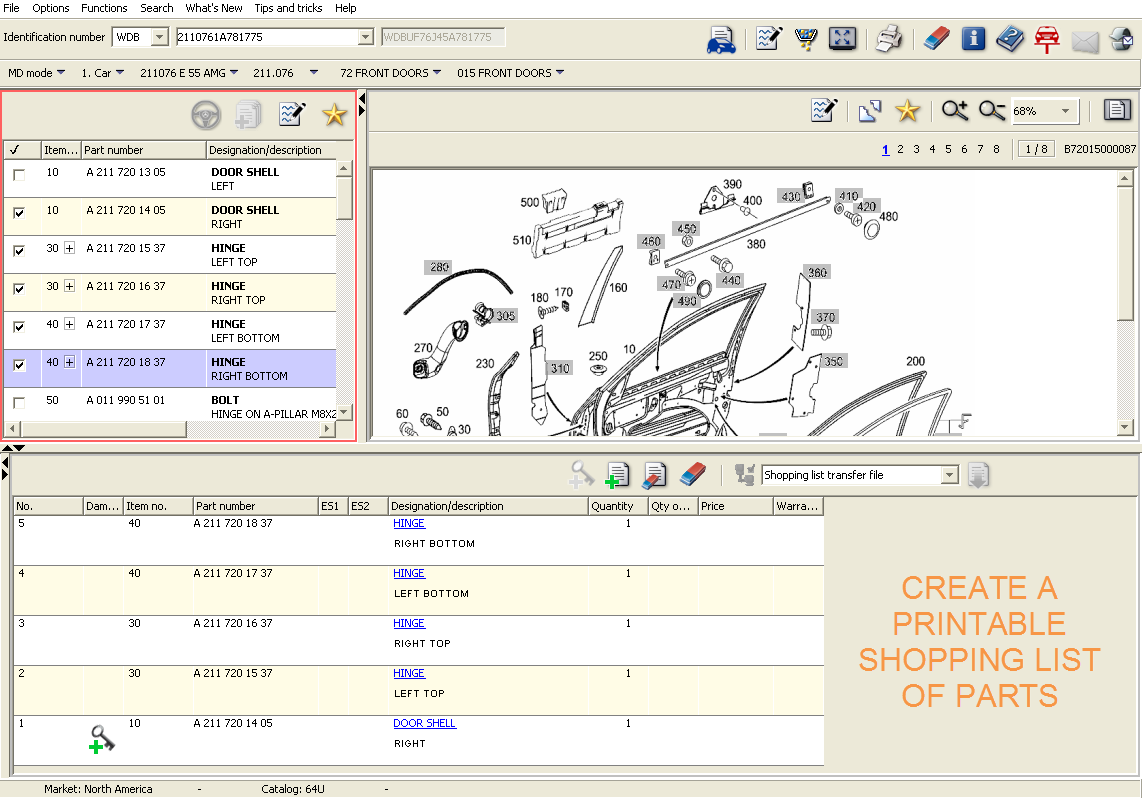Check the BOLT A 011 990 51 01 checkbox

19,403
